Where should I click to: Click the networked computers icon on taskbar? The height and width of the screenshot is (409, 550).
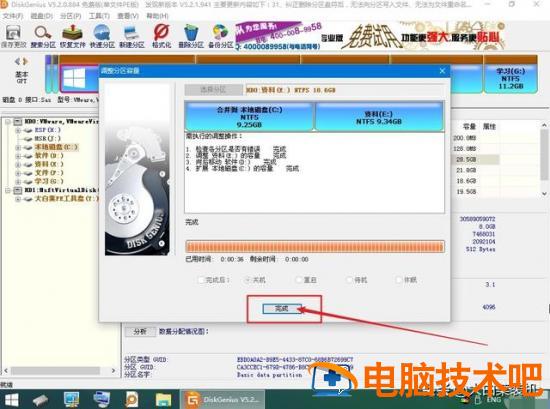pos(102,400)
